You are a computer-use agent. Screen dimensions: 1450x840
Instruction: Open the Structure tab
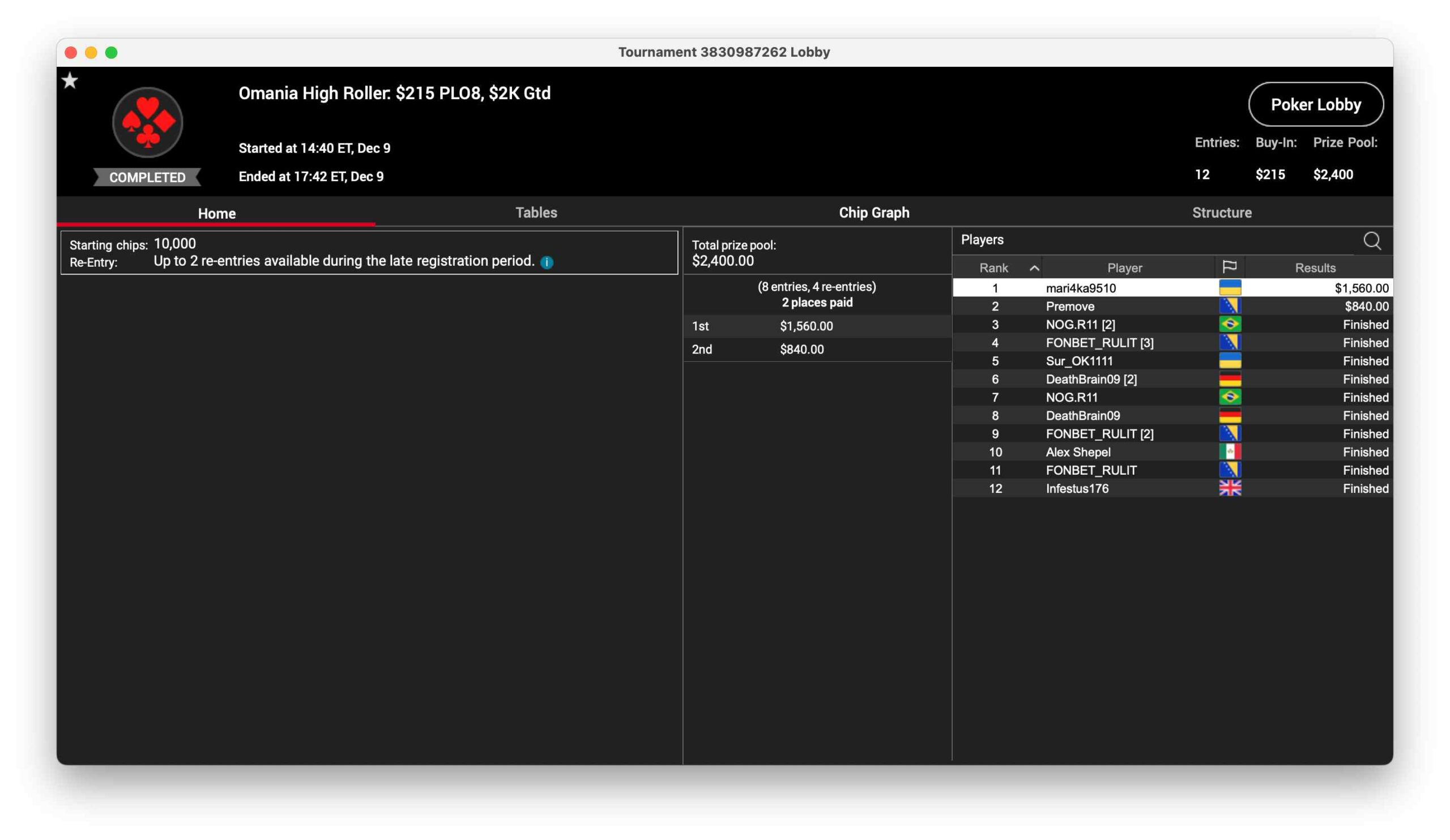tap(1222, 213)
